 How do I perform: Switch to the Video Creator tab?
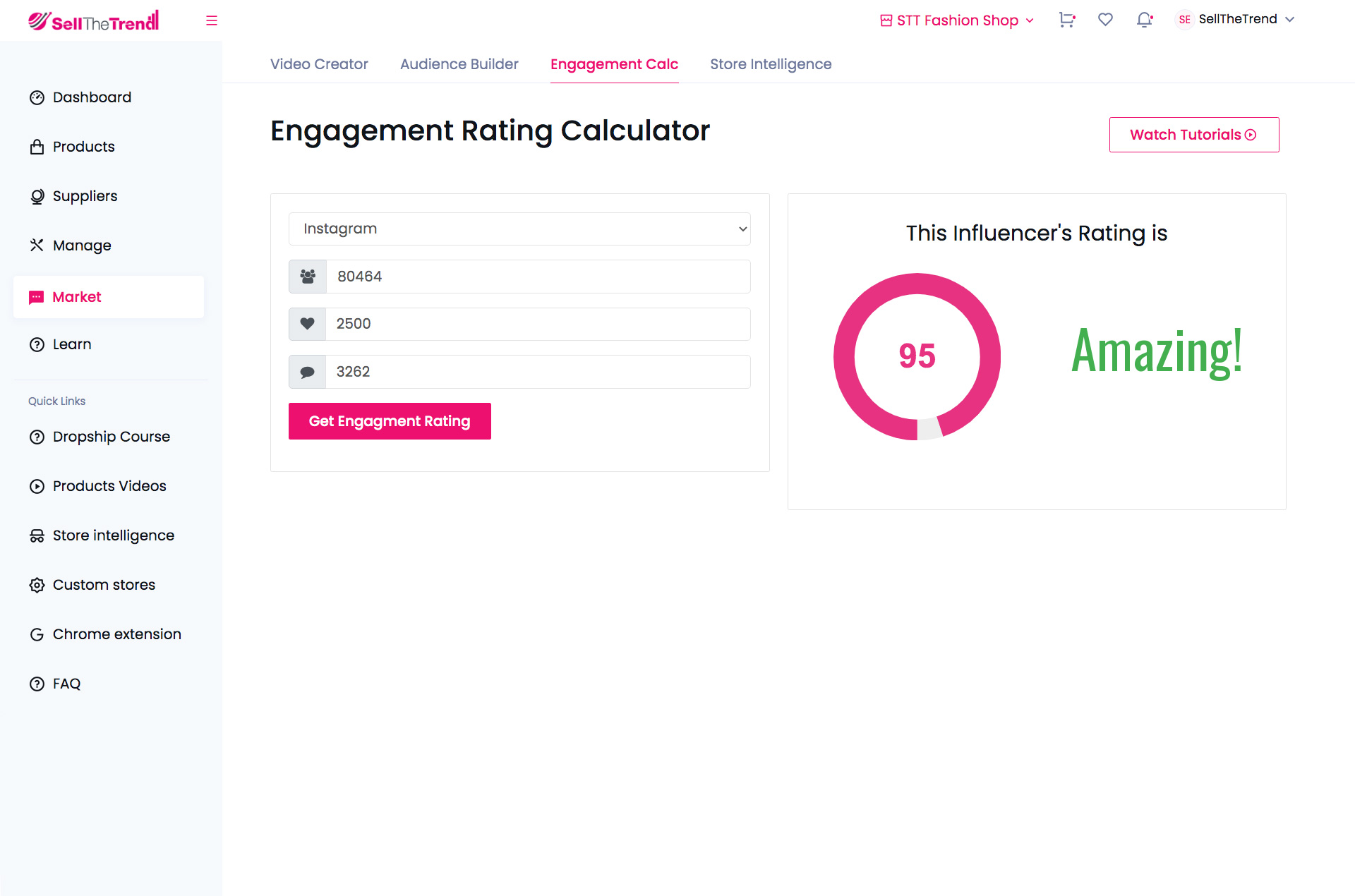[319, 64]
